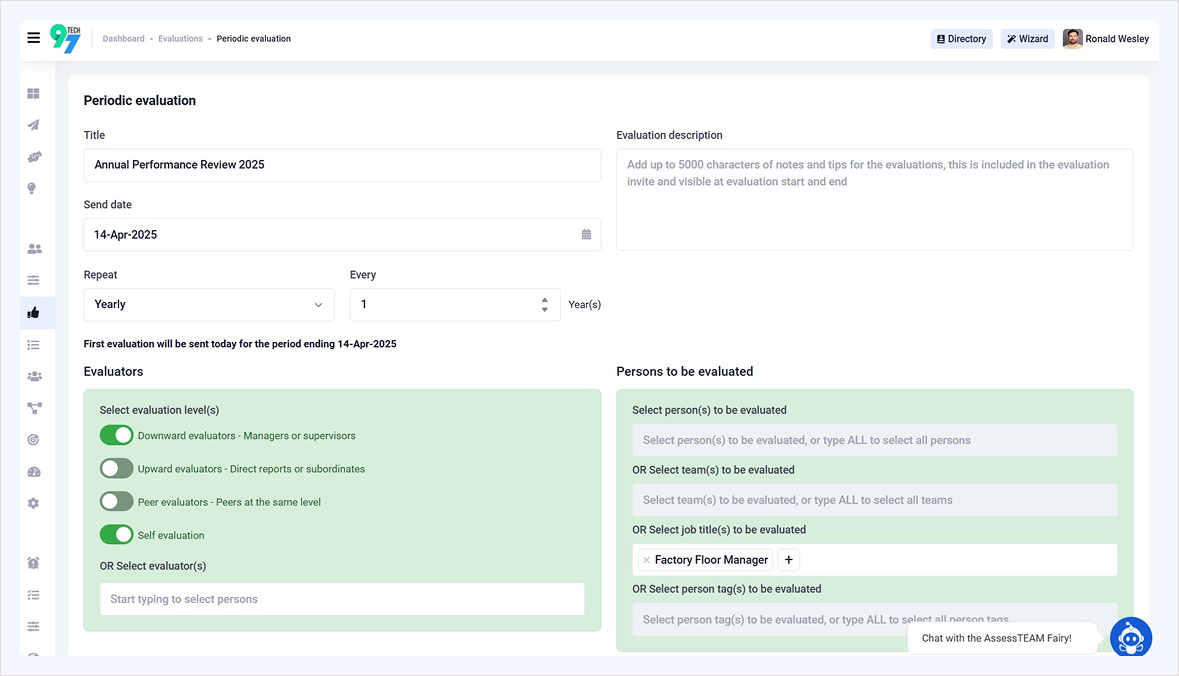
Task: Click the Directory button
Action: pos(961,39)
